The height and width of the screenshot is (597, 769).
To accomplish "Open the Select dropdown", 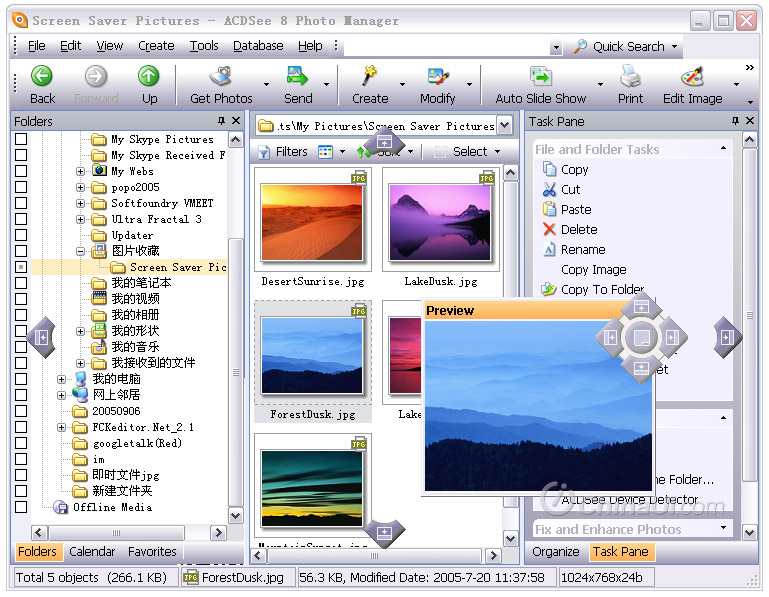I will click(x=498, y=152).
